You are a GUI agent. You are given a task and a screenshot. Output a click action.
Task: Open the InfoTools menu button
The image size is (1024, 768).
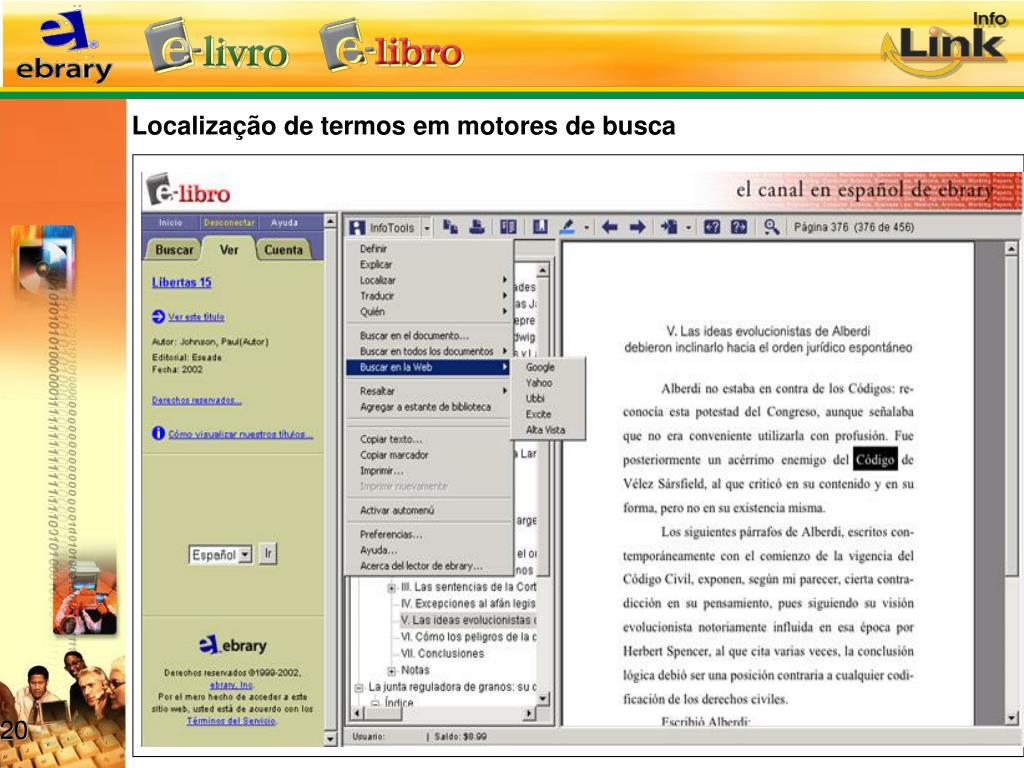[382, 227]
